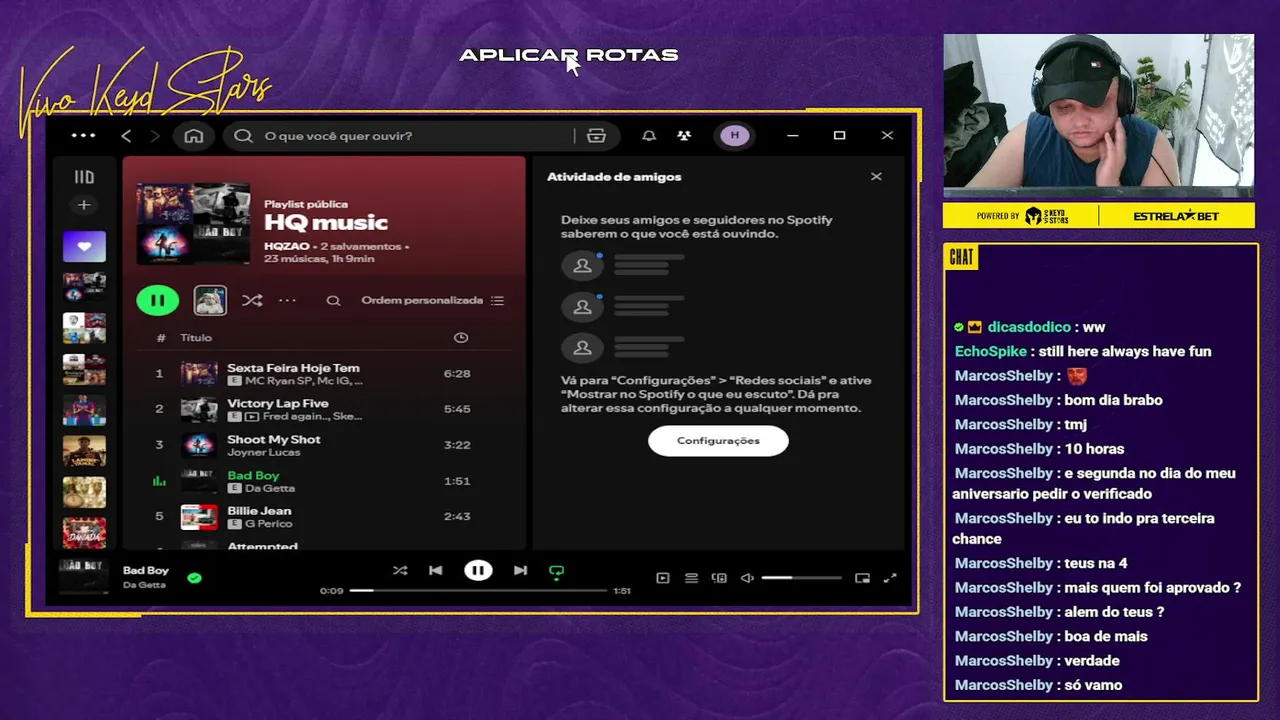Image resolution: width=1280 pixels, height=720 pixels.
Task: Pause playlist with green button
Action: pyautogui.click(x=157, y=300)
